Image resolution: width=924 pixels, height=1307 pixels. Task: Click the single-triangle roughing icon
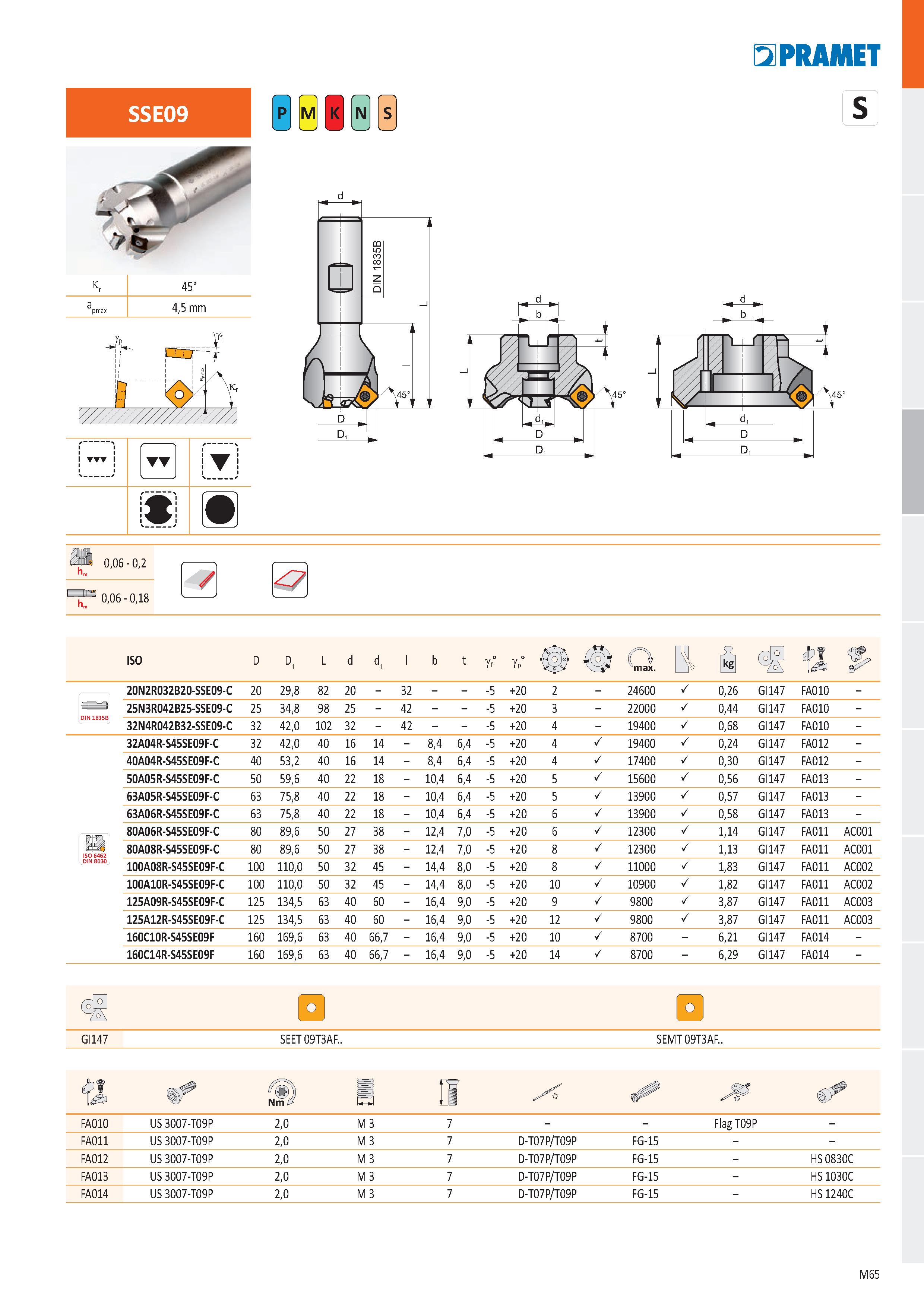click(220, 461)
